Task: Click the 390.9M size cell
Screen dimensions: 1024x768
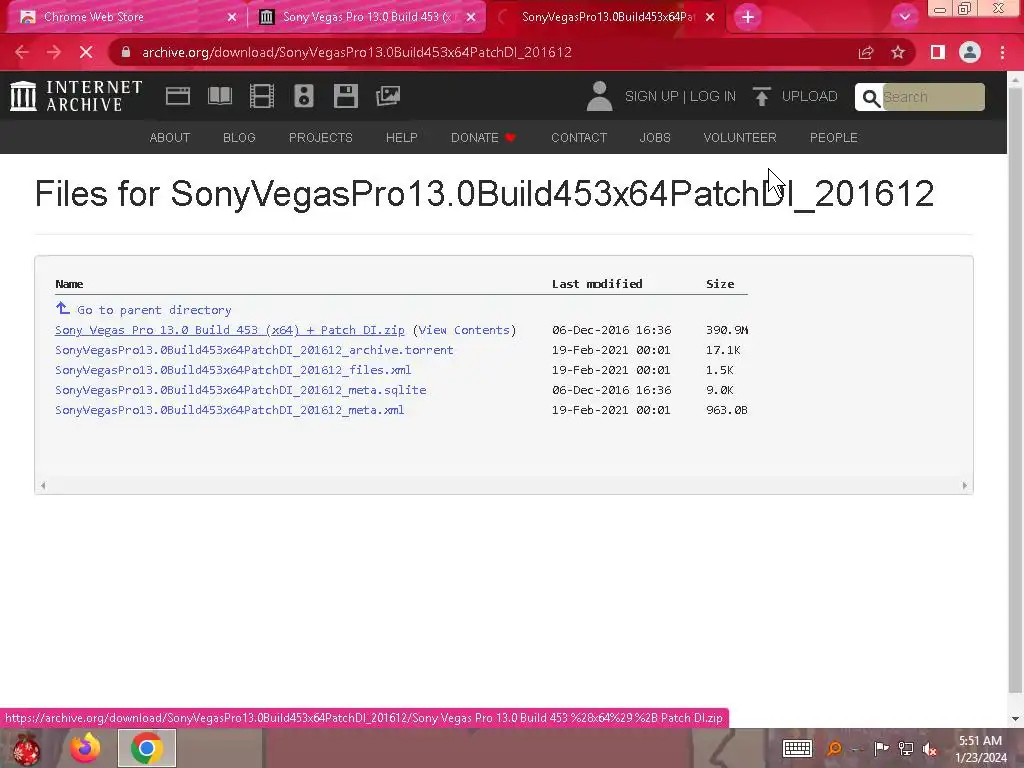Action: click(727, 330)
